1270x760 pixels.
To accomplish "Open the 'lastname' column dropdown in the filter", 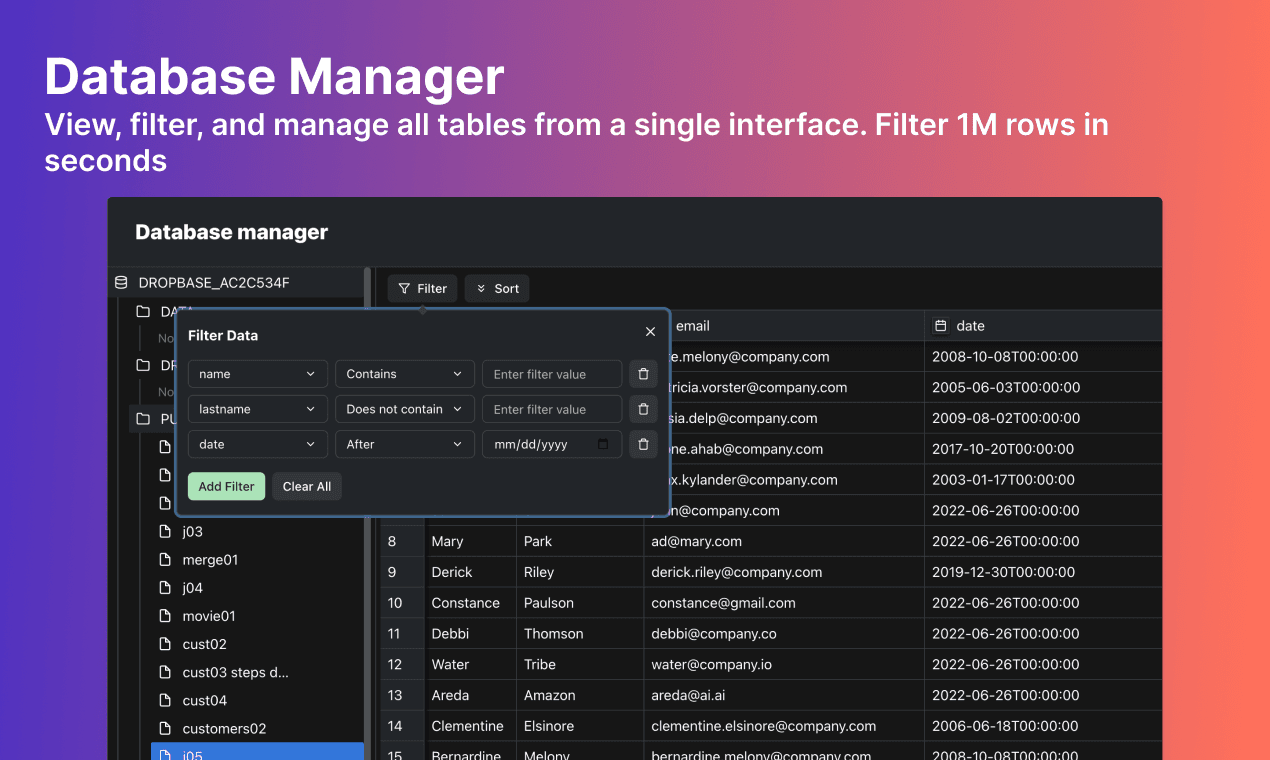I will [258, 409].
